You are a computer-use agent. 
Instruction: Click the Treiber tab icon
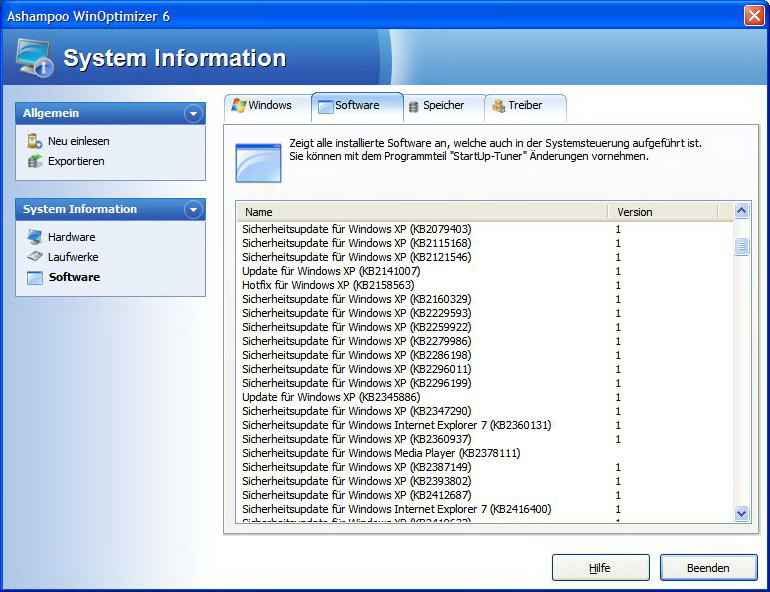[498, 106]
